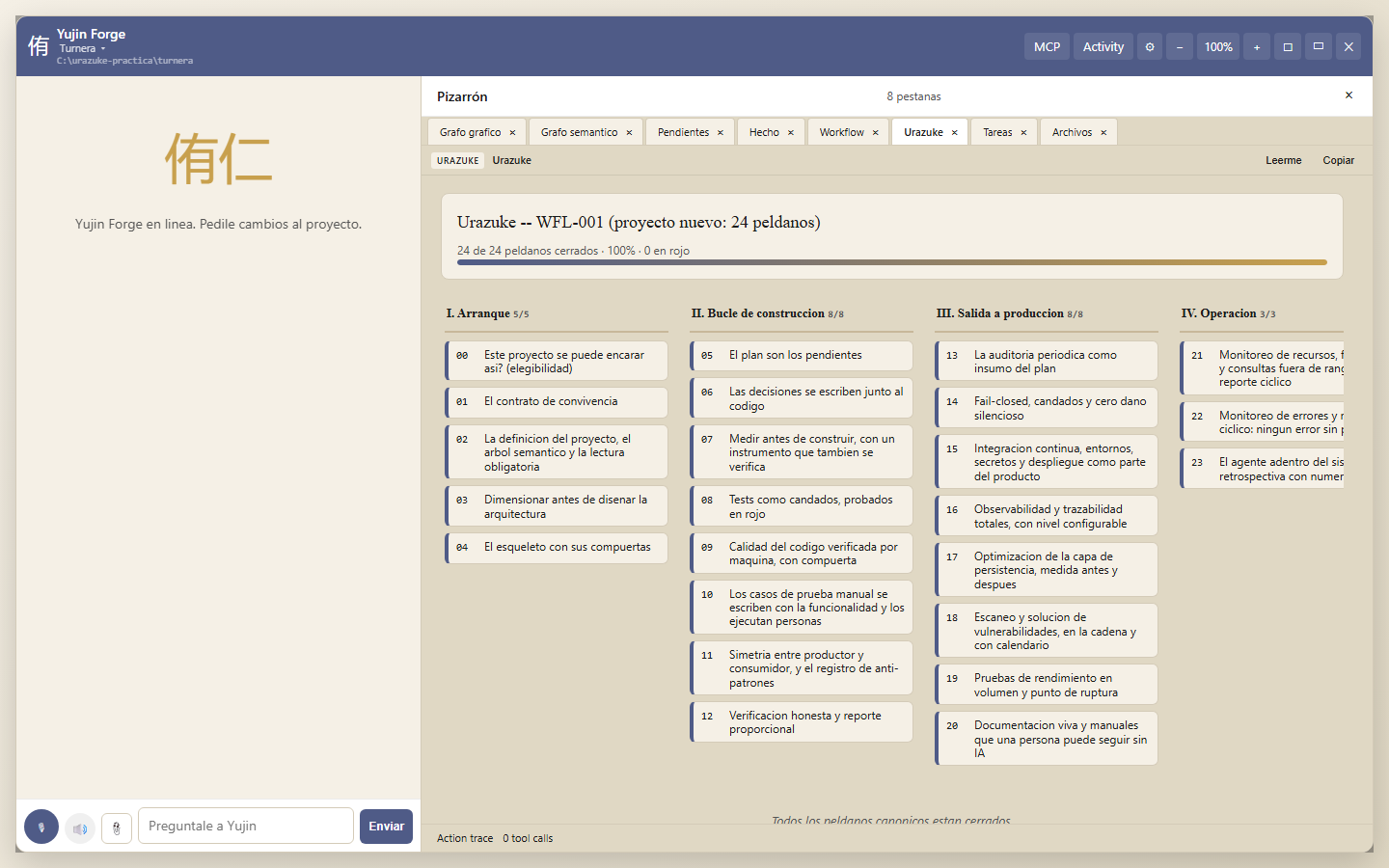Open settings via the gear icon
Viewport: 1389px width, 868px height.
(1150, 46)
